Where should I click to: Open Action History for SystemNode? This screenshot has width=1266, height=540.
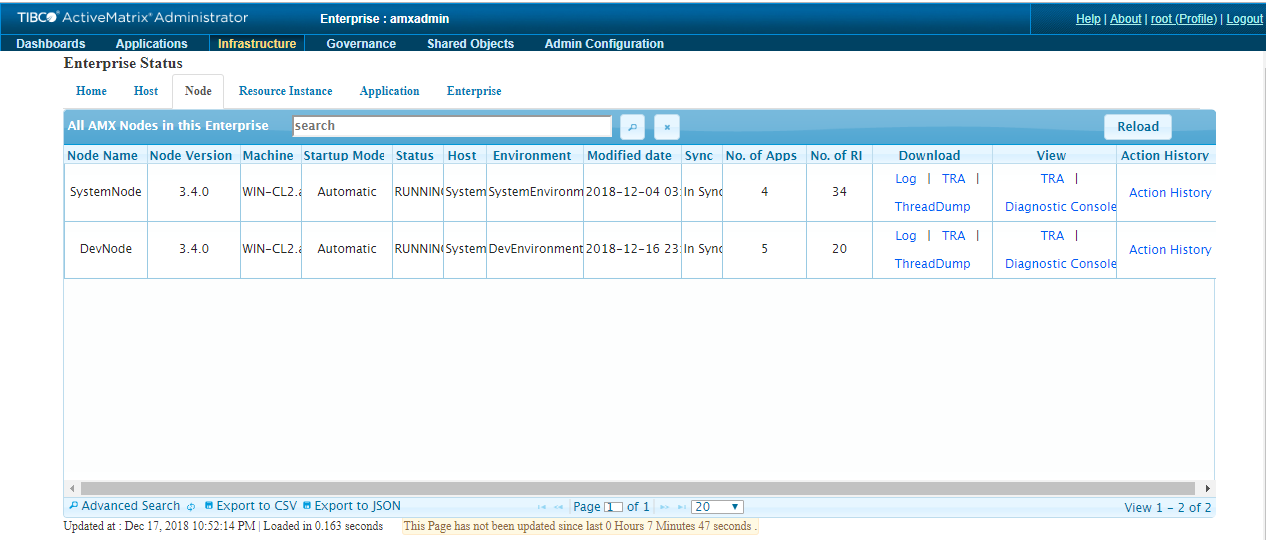(1170, 193)
